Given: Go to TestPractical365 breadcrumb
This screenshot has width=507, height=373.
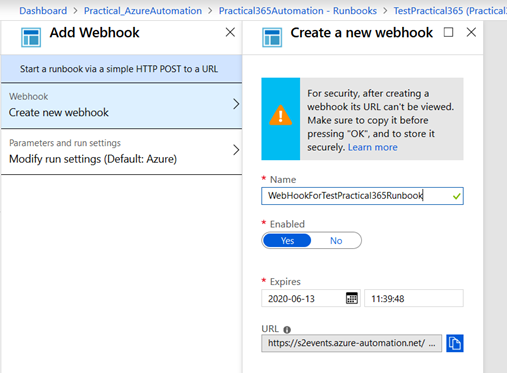Looking at the screenshot, I should (x=450, y=11).
